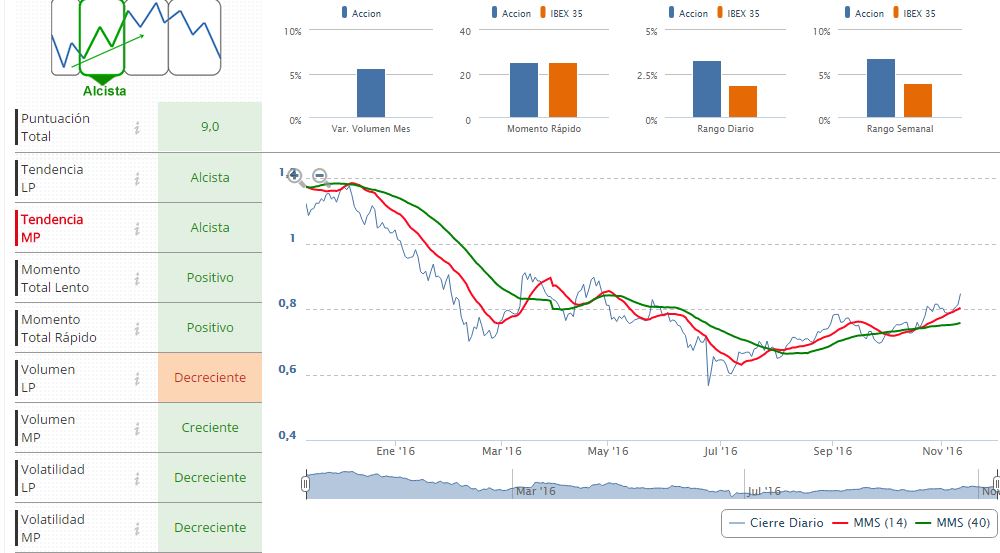The height and width of the screenshot is (553, 1000).
Task: Click the Tendencia MP row label
Action: point(52,228)
